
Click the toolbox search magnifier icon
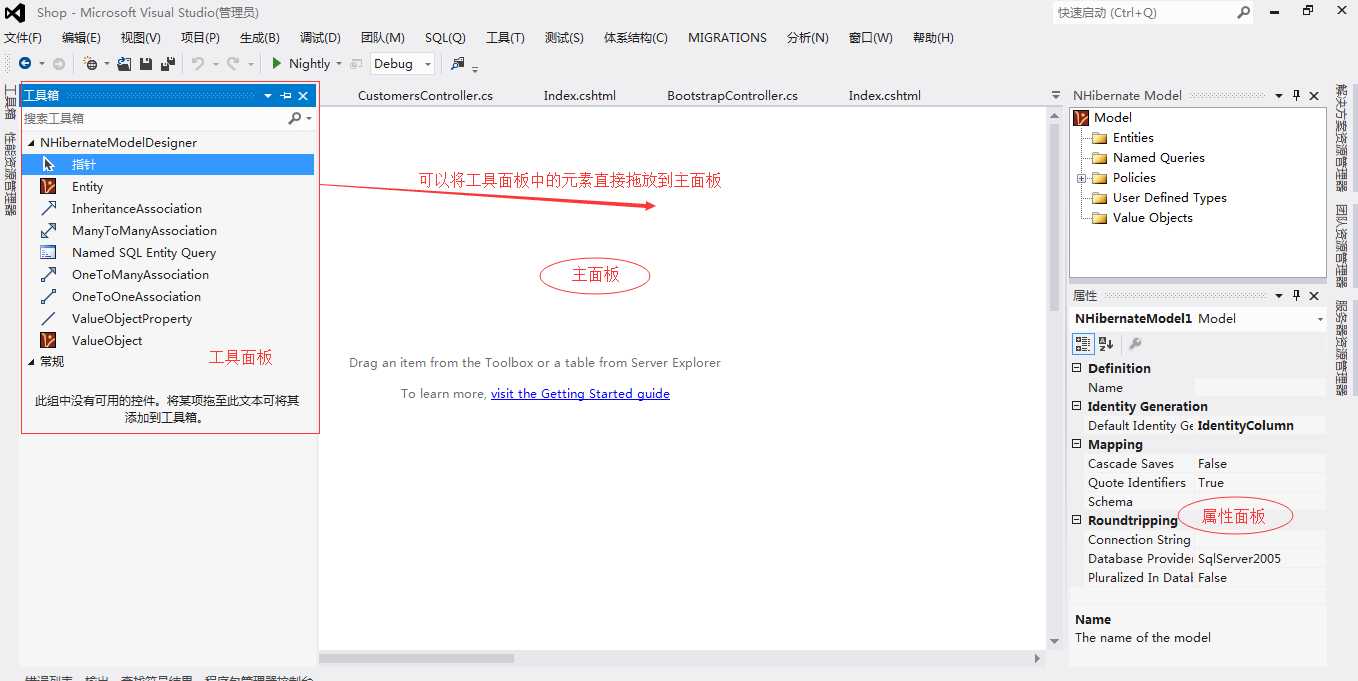click(295, 118)
